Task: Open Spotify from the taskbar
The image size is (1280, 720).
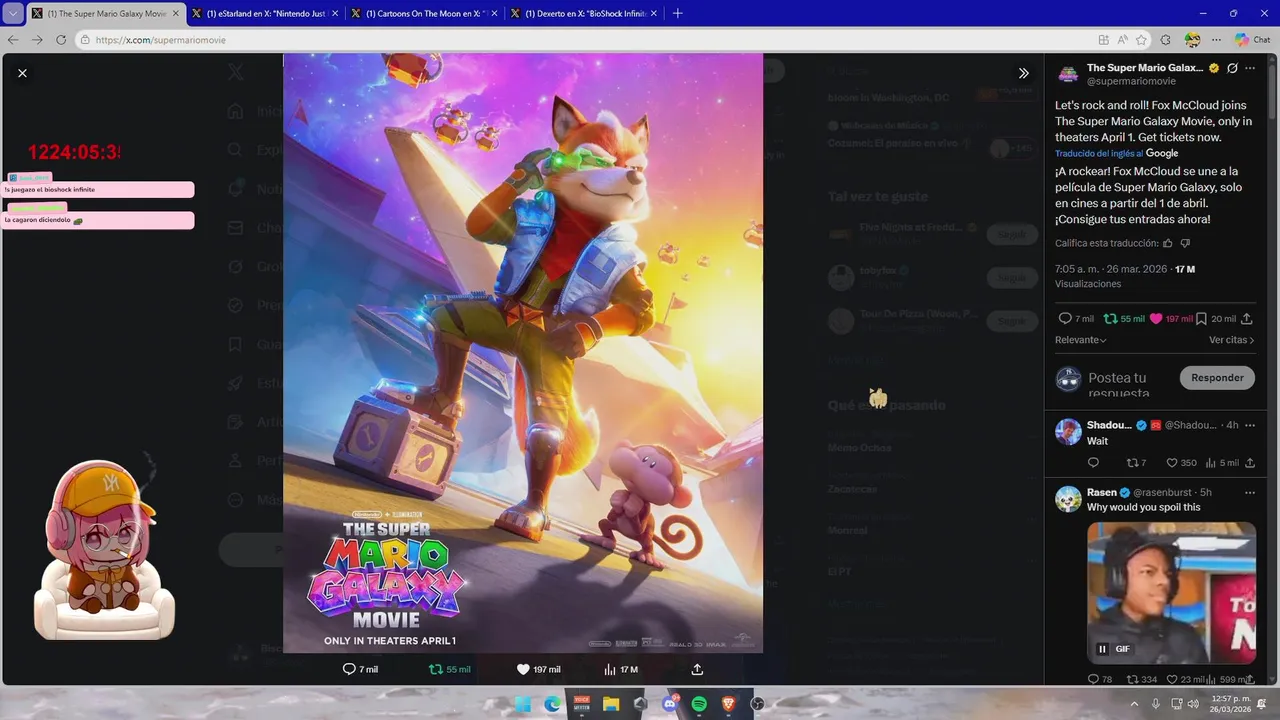Action: point(699,704)
